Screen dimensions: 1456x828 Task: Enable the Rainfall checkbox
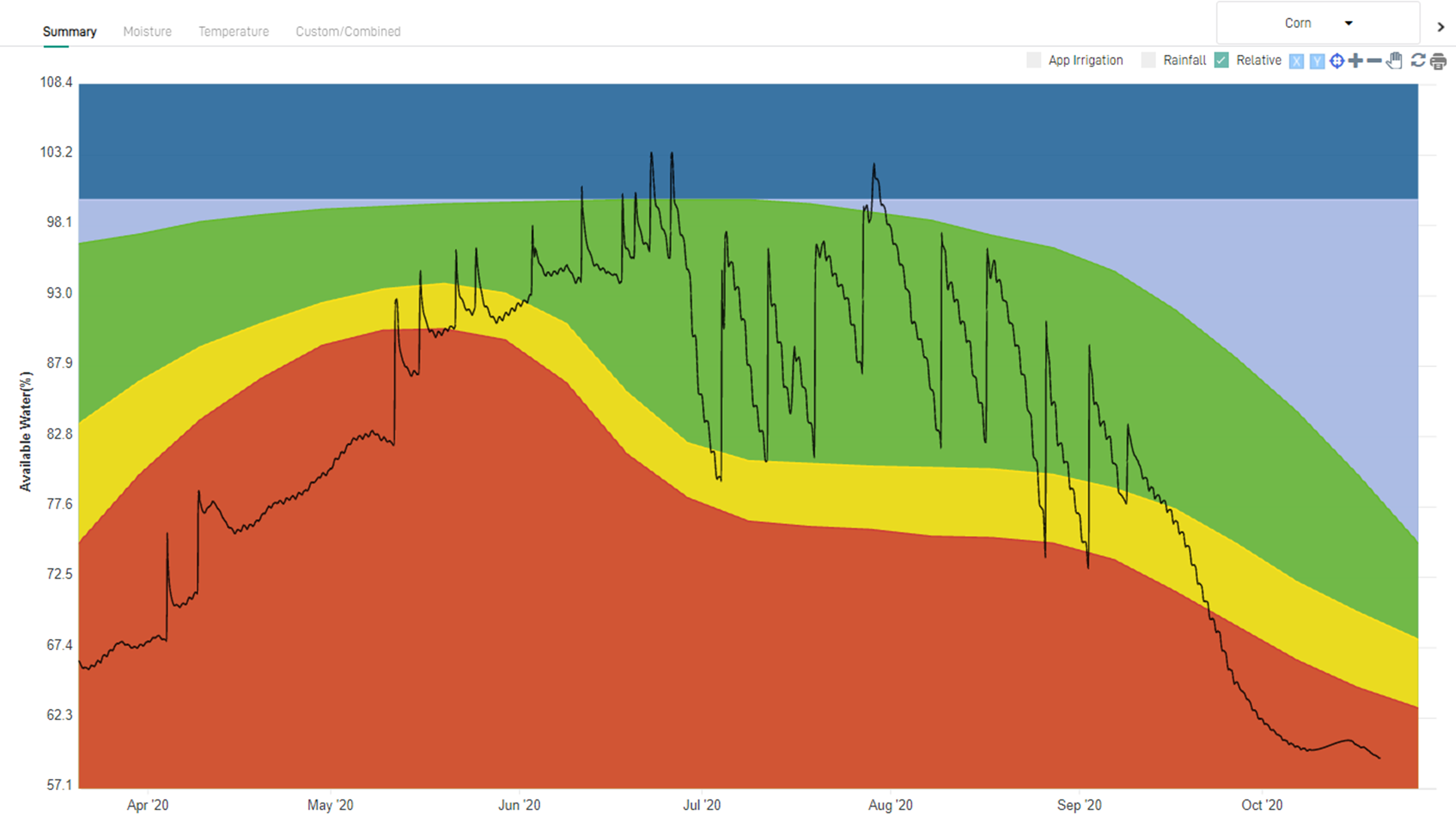click(1148, 60)
